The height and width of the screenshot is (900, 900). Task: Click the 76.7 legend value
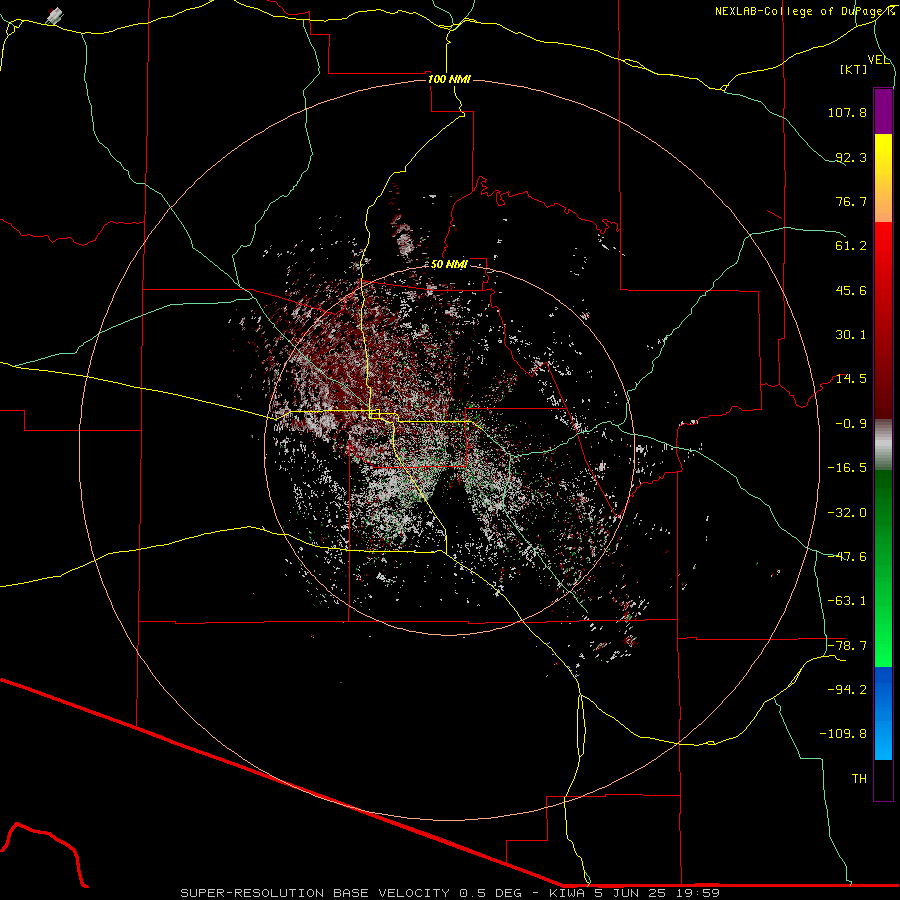(x=851, y=201)
